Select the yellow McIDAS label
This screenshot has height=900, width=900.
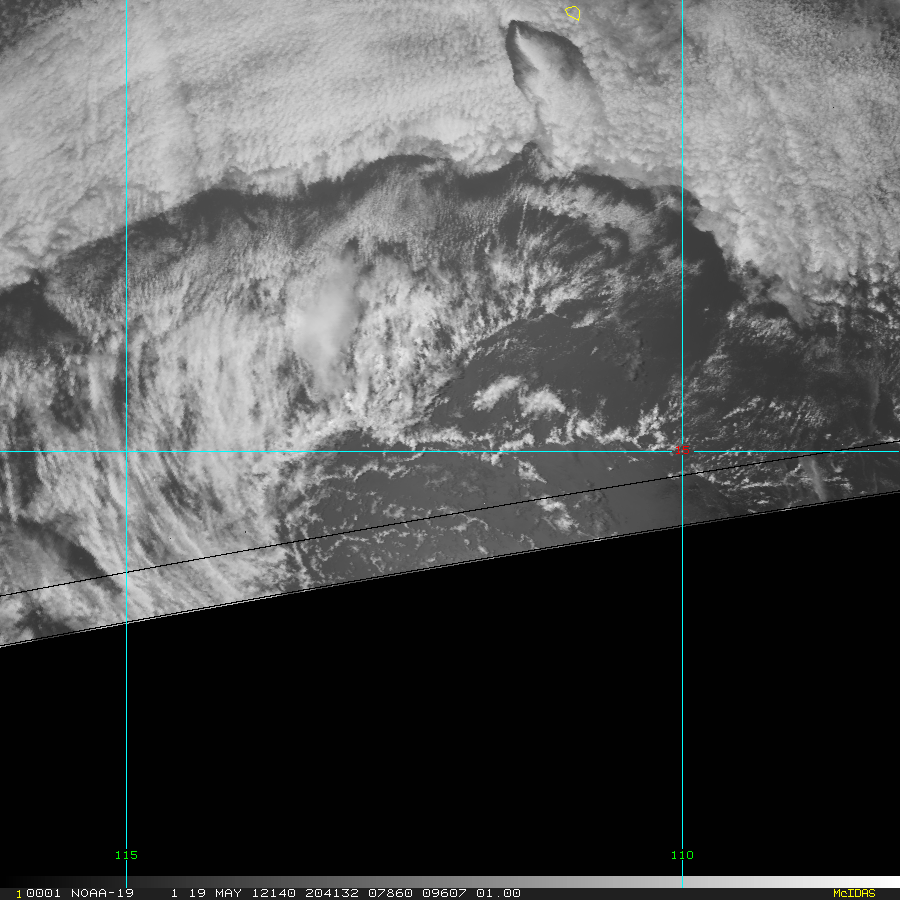(854, 893)
